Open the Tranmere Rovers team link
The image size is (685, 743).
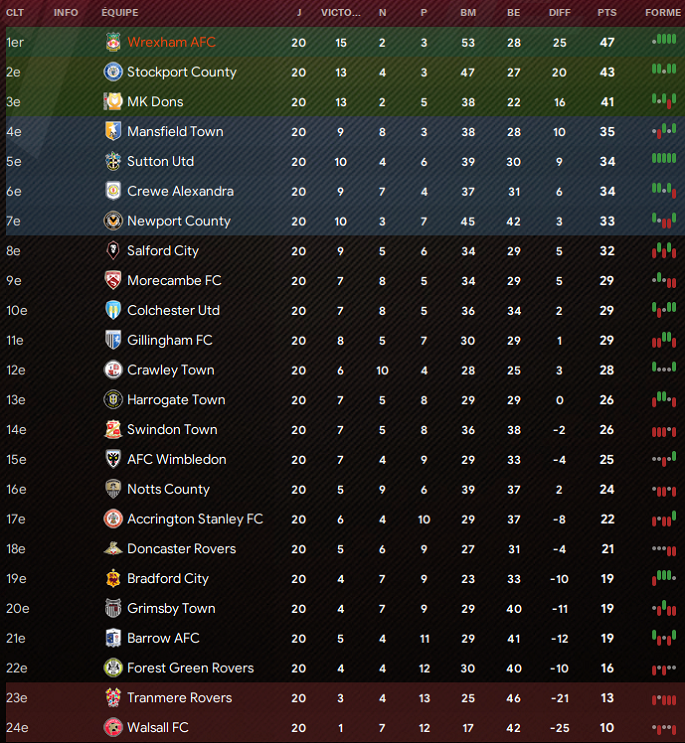(x=181, y=697)
